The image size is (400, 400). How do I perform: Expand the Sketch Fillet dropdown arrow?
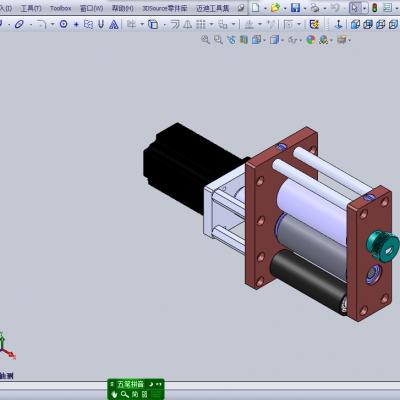tap(52, 24)
